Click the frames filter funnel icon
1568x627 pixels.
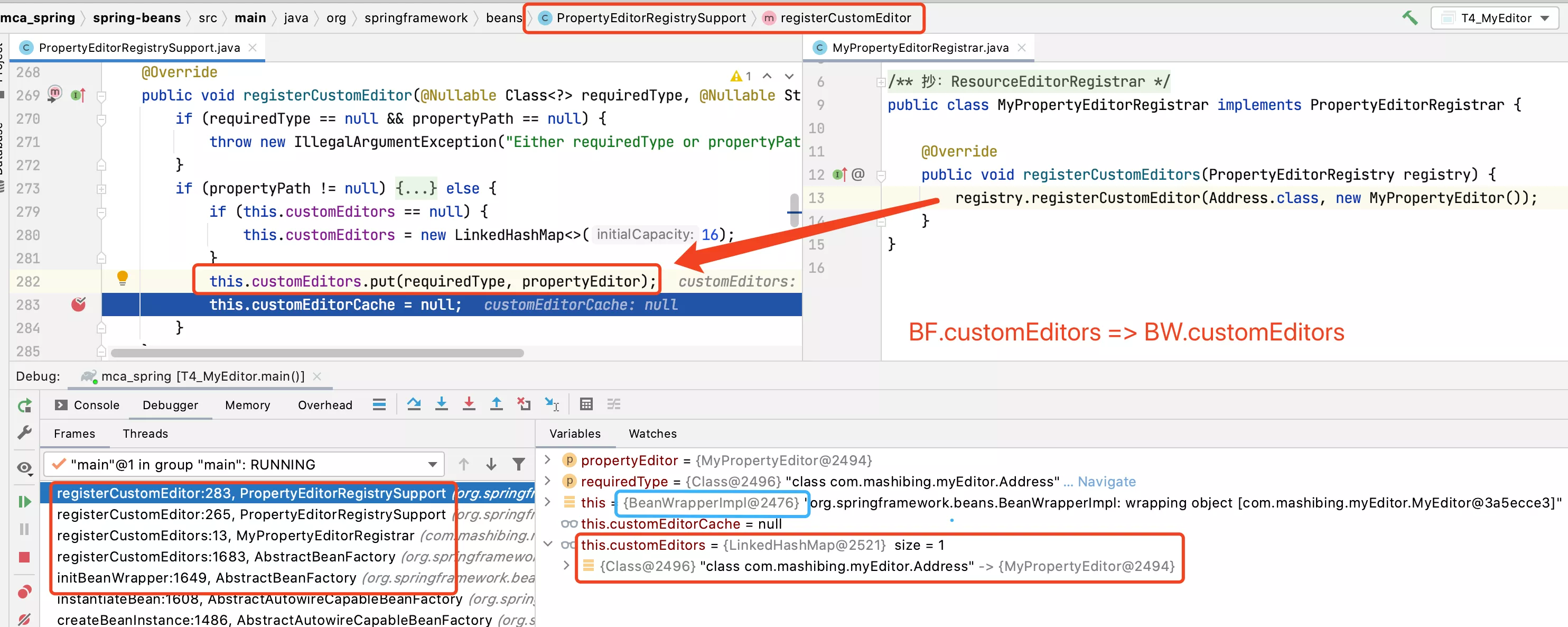click(x=519, y=464)
